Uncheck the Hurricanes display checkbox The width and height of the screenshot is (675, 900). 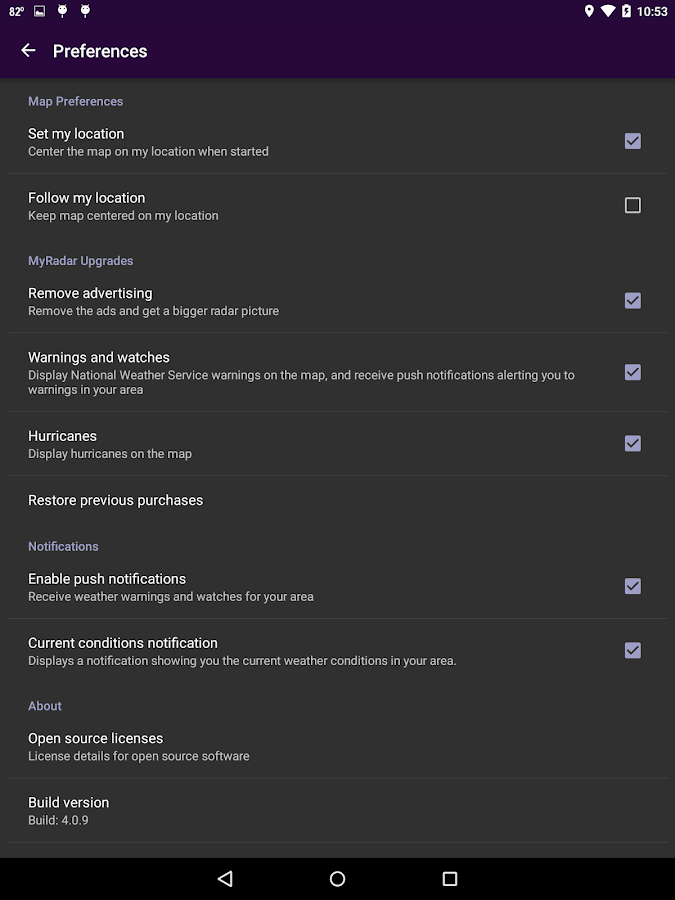pyautogui.click(x=633, y=443)
